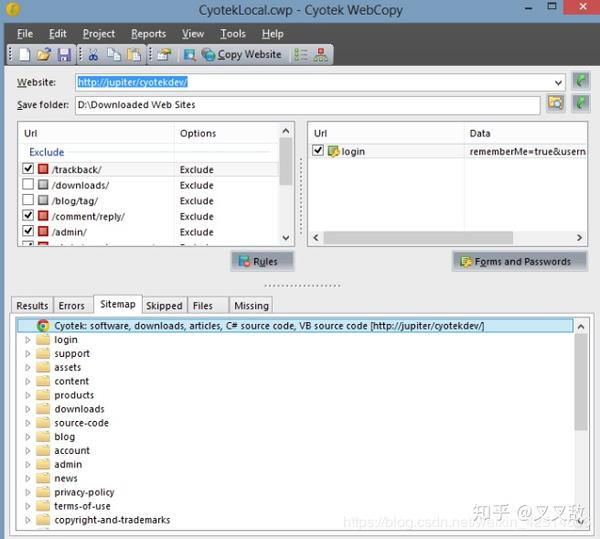This screenshot has width=600, height=539.
Task: Click the site diagram toolbar icon
Action: (321, 55)
